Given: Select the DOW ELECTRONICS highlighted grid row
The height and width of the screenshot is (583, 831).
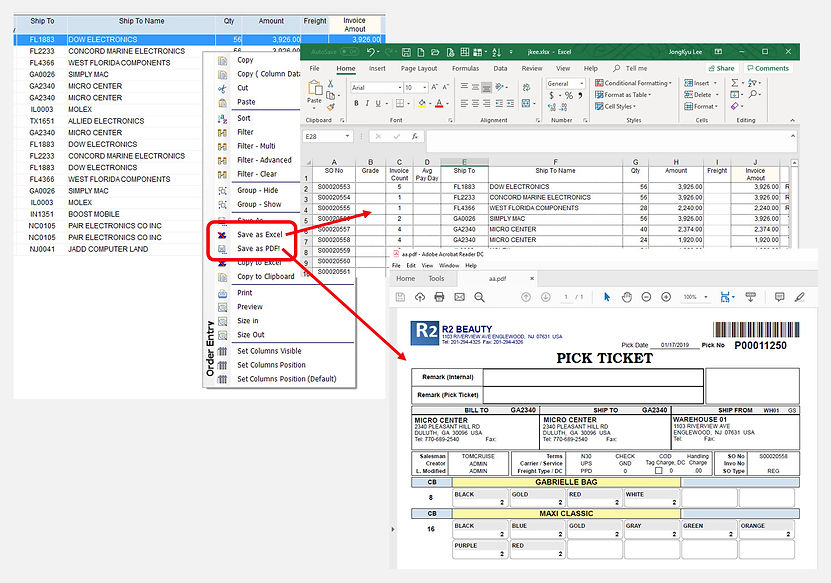Looking at the screenshot, I should [199, 39].
